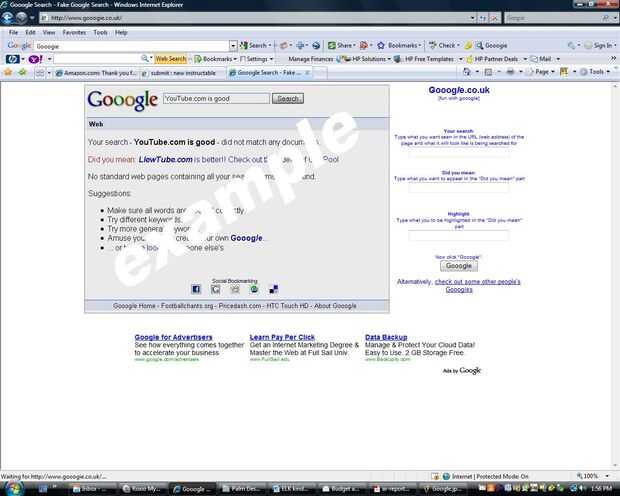The height and width of the screenshot is (496, 620).
Task: Click the Sign In button on Google toolbar
Action: [x=599, y=45]
